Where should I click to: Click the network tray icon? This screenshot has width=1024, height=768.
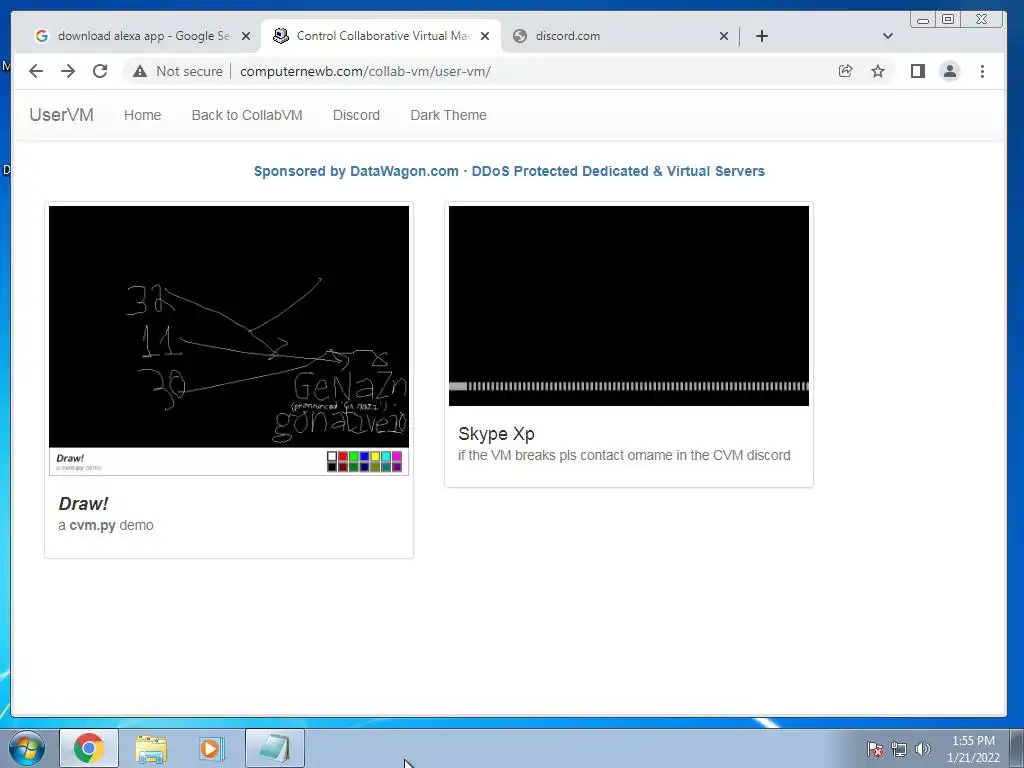[x=899, y=749]
